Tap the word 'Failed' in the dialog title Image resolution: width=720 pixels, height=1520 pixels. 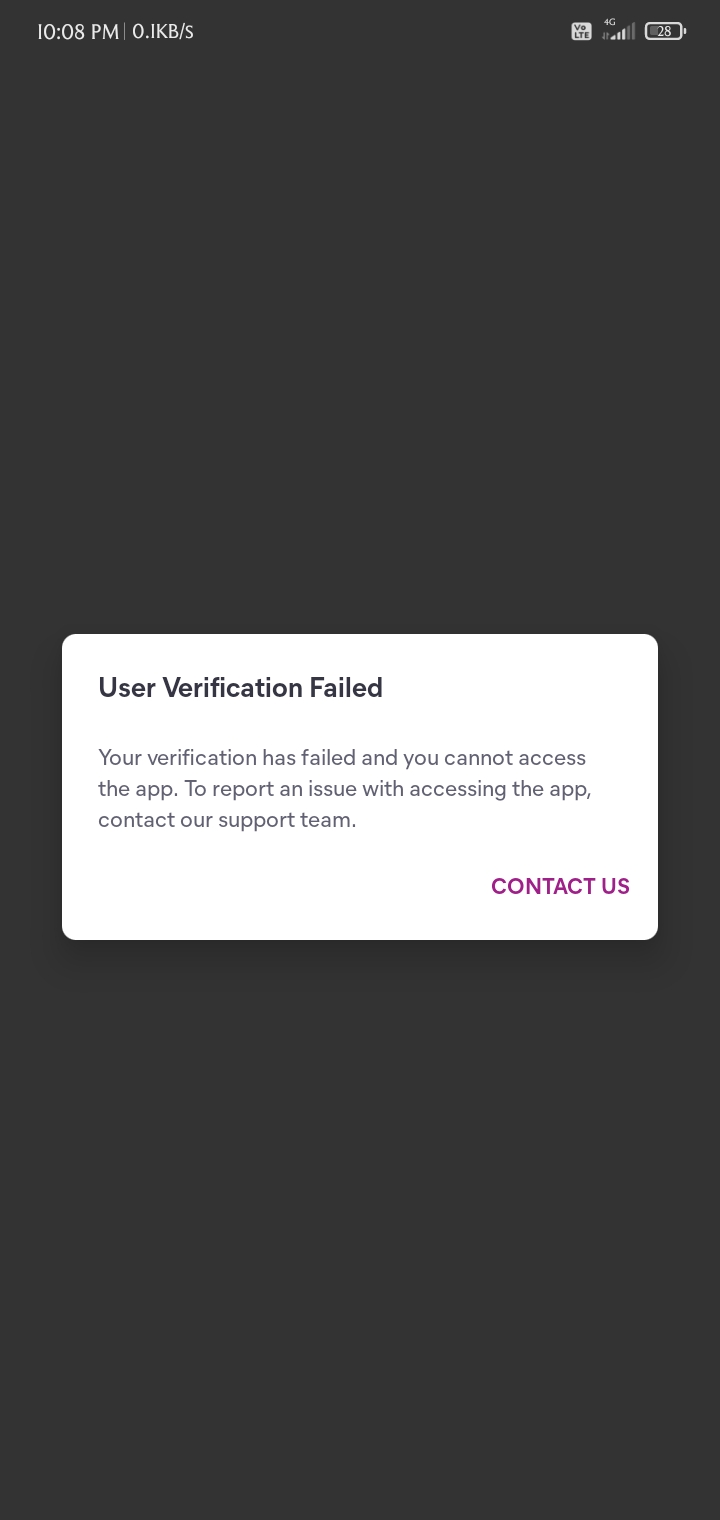coord(346,688)
